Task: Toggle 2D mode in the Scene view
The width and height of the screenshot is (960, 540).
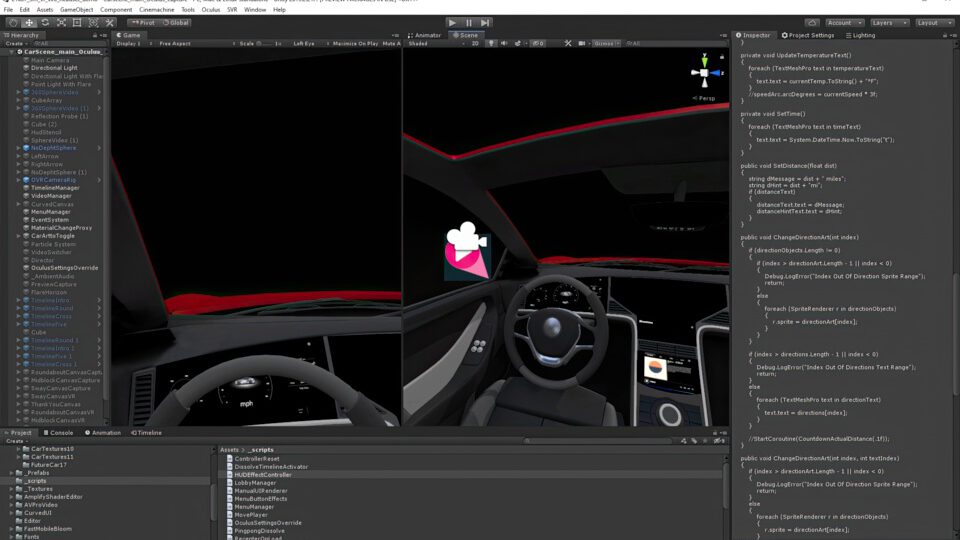Action: [x=475, y=43]
